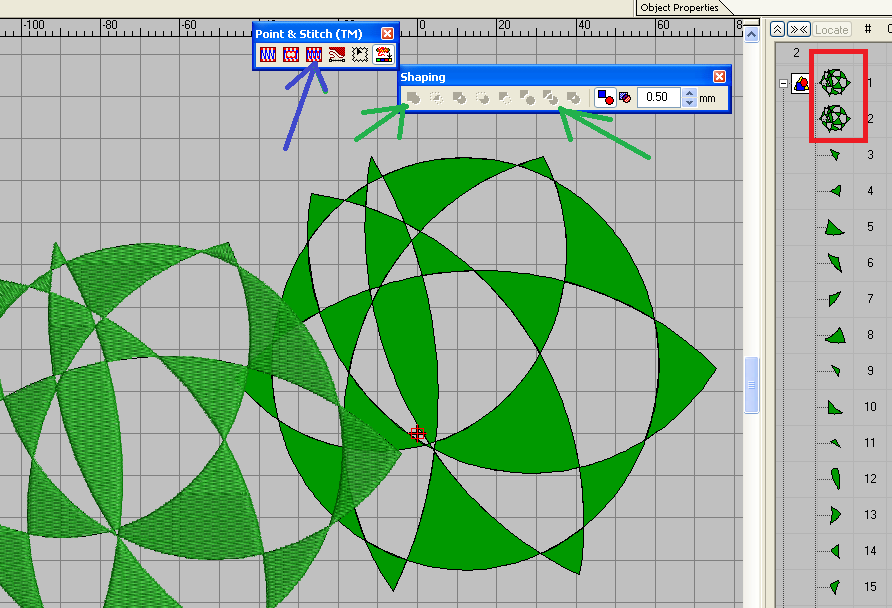Select object 11 thumbnail in list
The image size is (892, 608).
click(835, 442)
